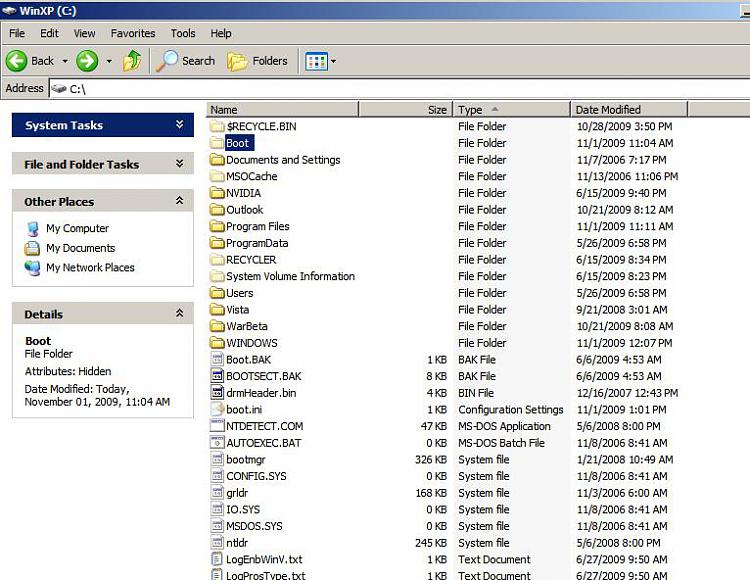Viewport: 750px width, 580px height.
Task: Expand the System Tasks panel
Action: tap(179, 125)
